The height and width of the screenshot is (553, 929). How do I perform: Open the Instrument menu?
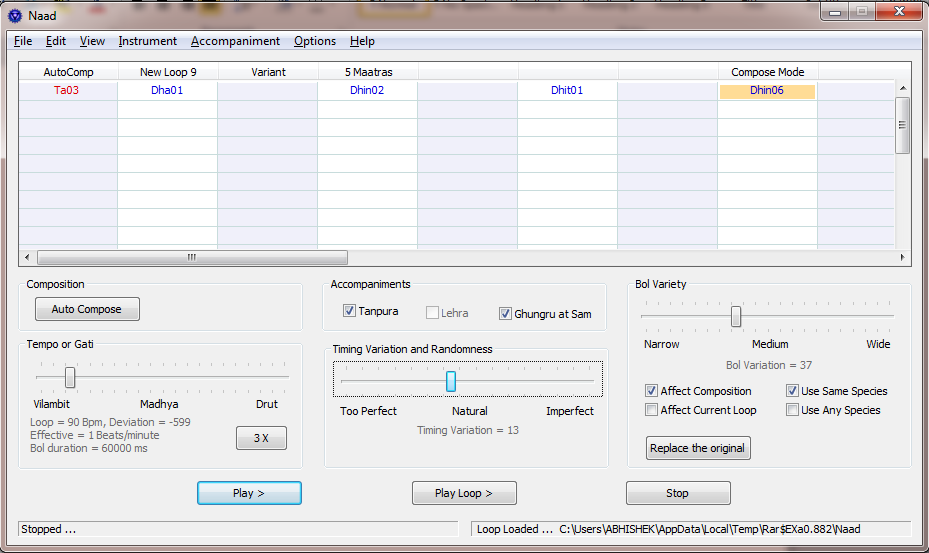coord(148,41)
